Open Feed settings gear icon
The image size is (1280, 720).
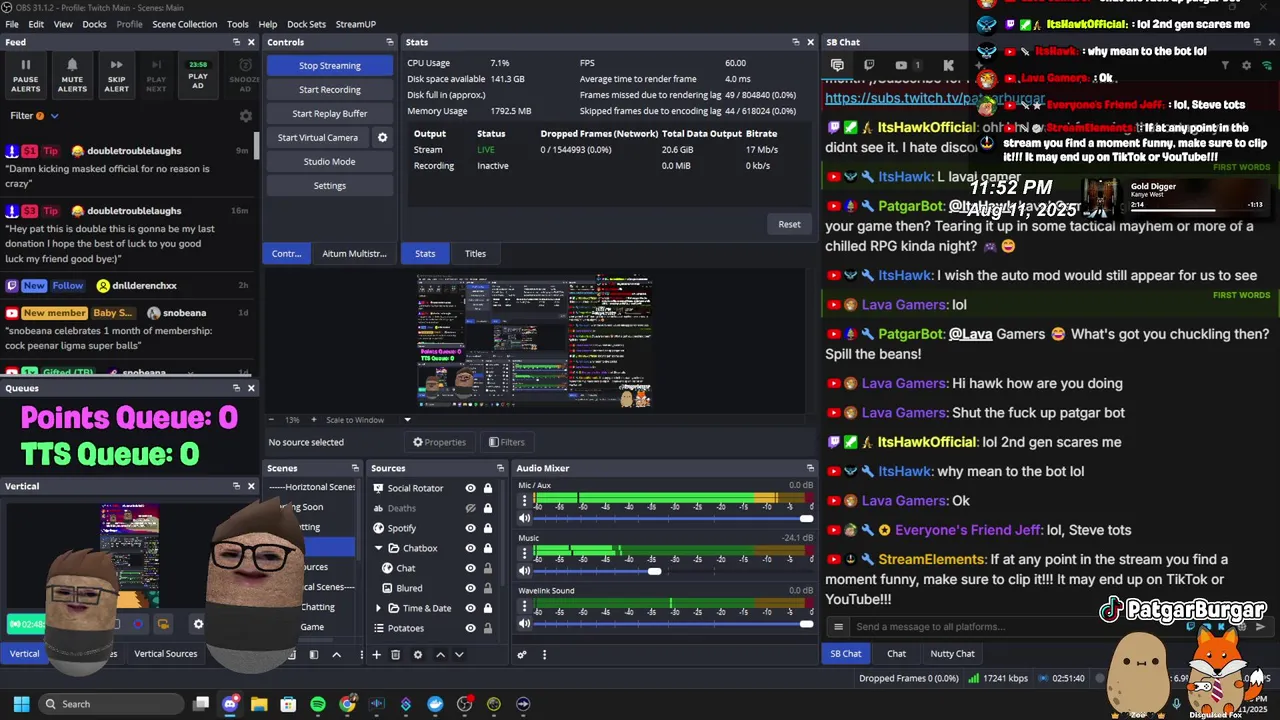click(246, 116)
